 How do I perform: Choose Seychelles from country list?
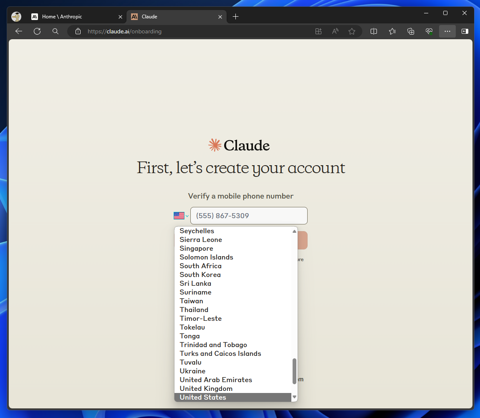pyautogui.click(x=233, y=231)
